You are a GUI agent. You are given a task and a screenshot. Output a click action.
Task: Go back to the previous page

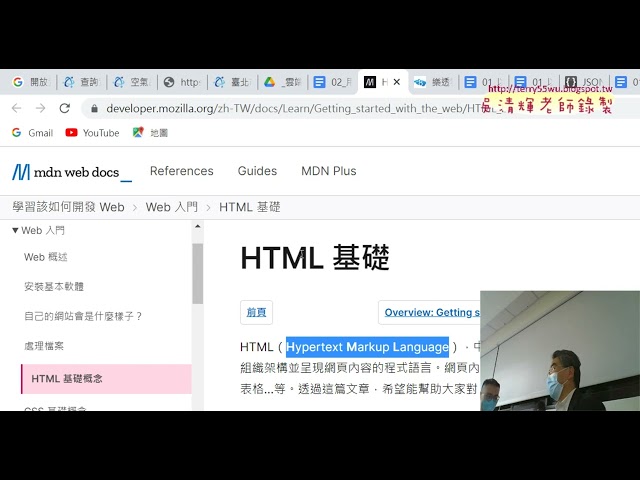[x=17, y=108]
